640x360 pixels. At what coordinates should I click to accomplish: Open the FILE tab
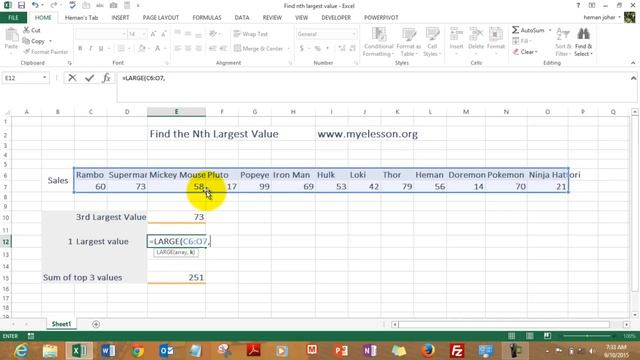13,18
